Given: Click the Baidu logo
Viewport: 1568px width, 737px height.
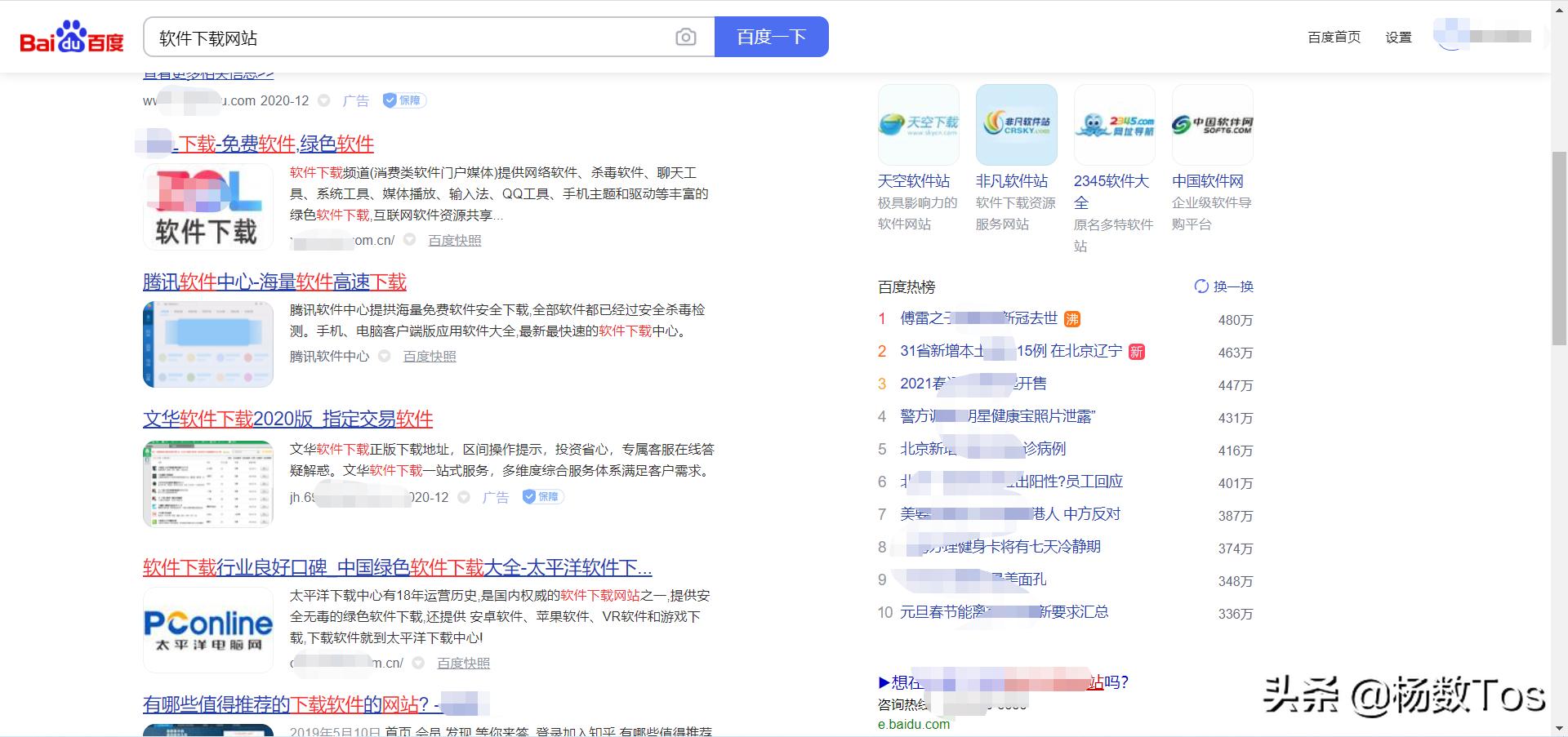Looking at the screenshot, I should 72,36.
